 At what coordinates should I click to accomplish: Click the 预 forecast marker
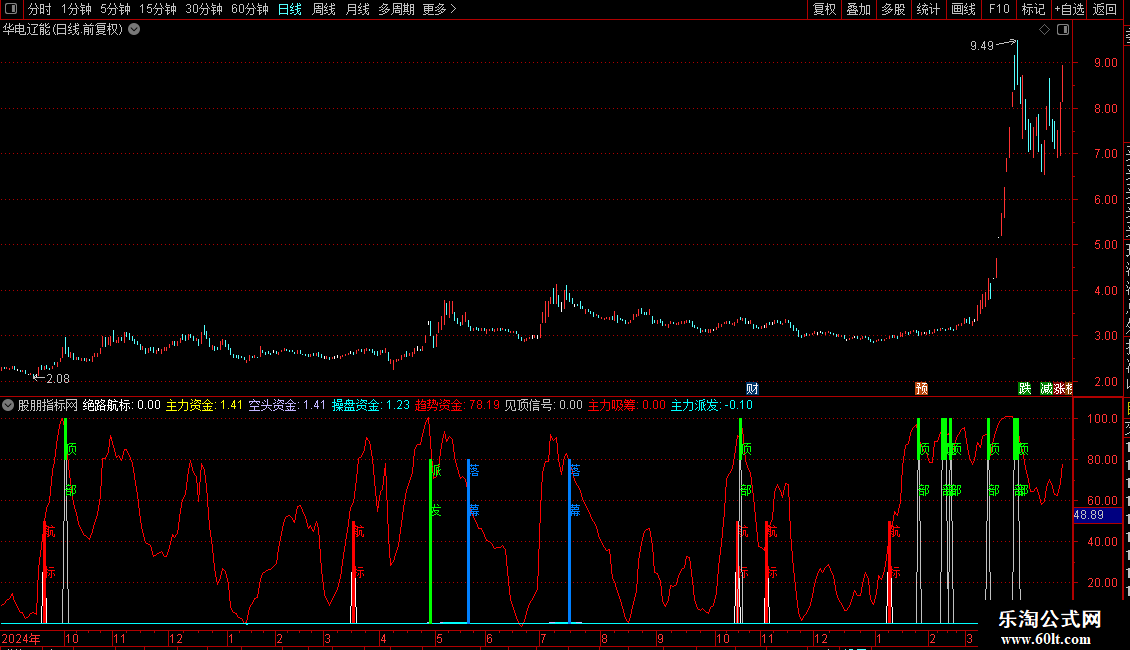921,388
